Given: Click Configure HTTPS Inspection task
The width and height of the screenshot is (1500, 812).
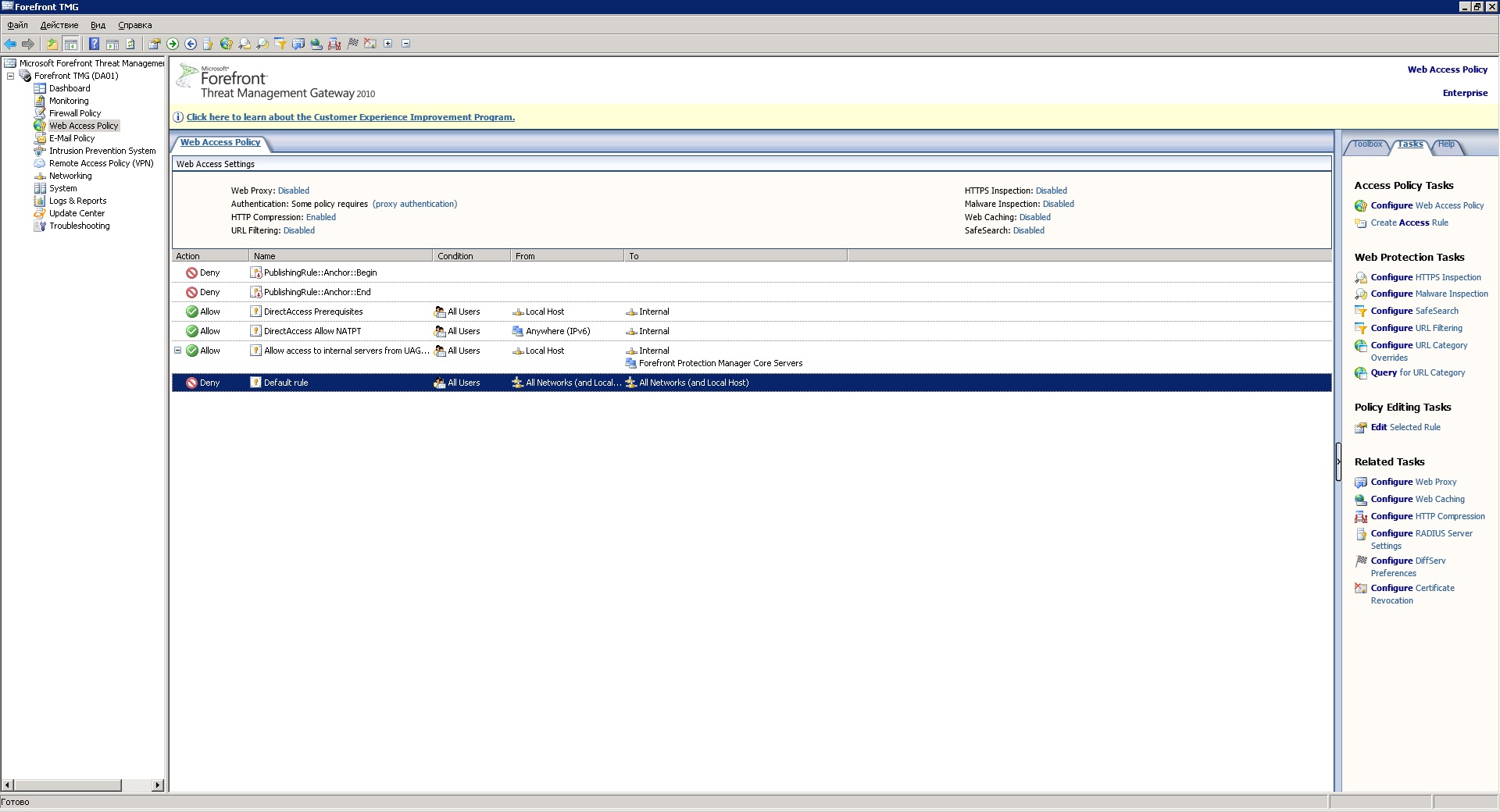Looking at the screenshot, I should pyautogui.click(x=1426, y=277).
